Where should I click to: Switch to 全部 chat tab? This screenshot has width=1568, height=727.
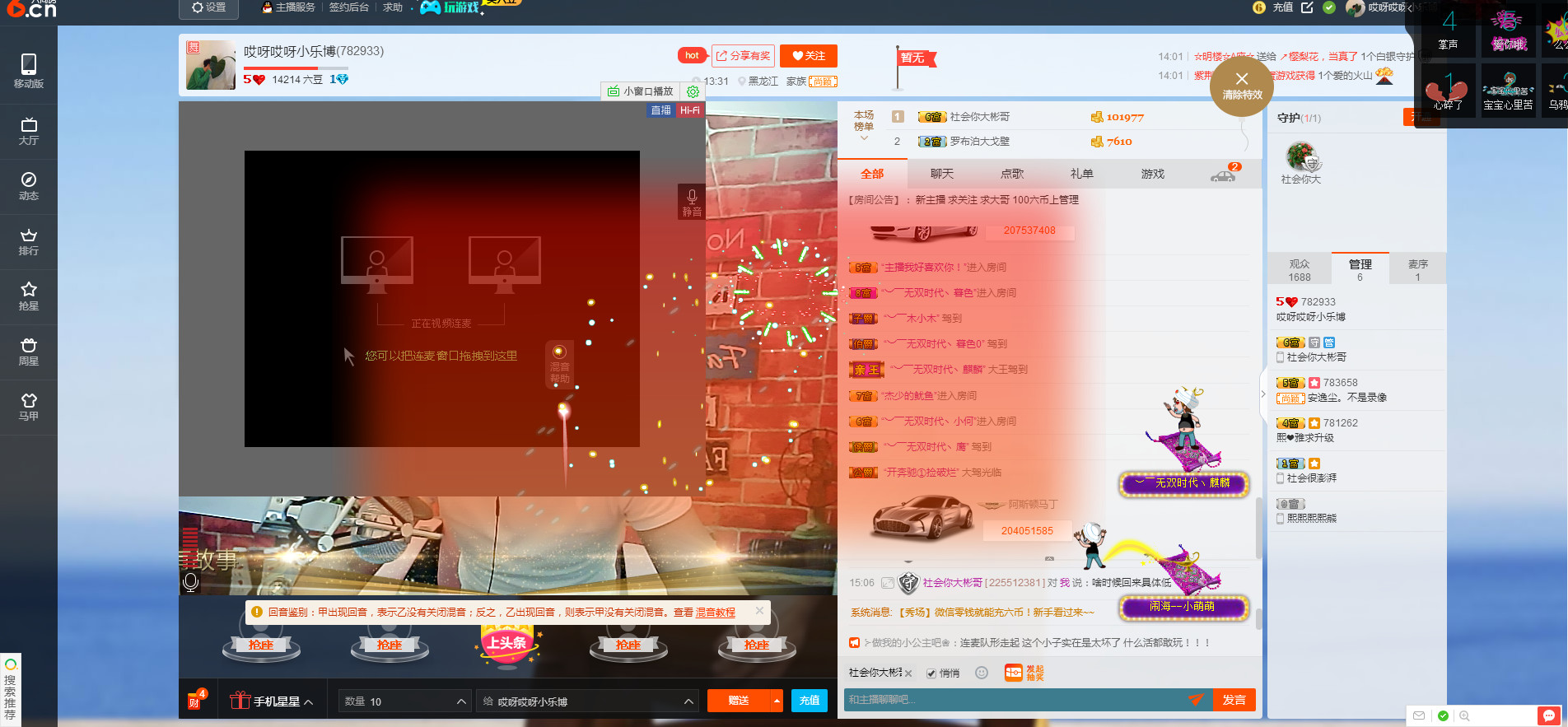pyautogui.click(x=872, y=174)
